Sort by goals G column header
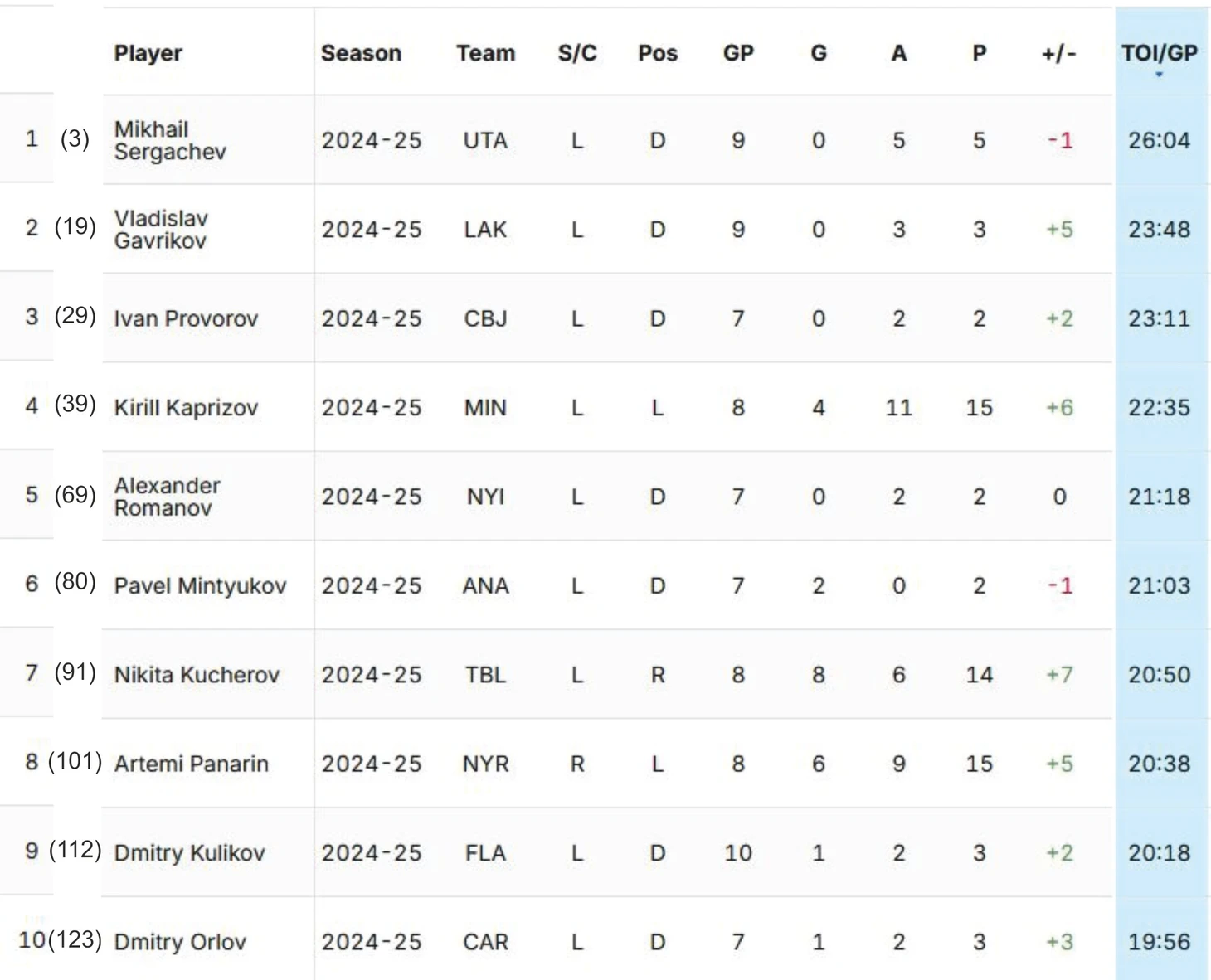The image size is (1211, 980). coord(819,53)
